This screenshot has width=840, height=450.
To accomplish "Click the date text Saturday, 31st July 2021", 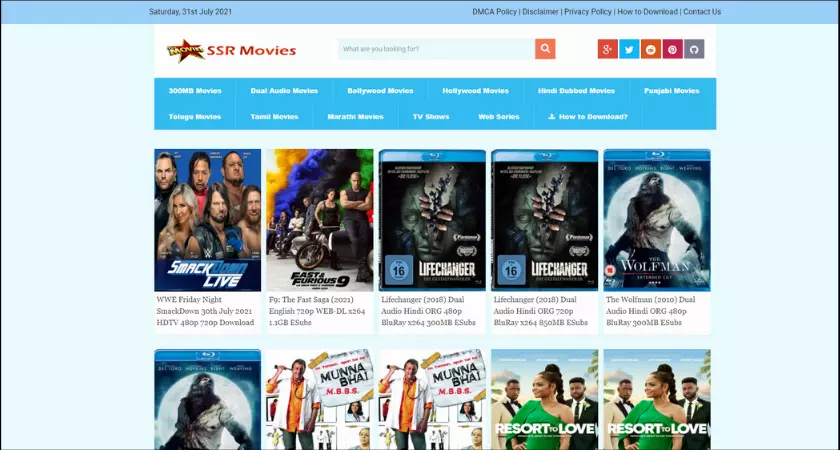I will coord(191,11).
